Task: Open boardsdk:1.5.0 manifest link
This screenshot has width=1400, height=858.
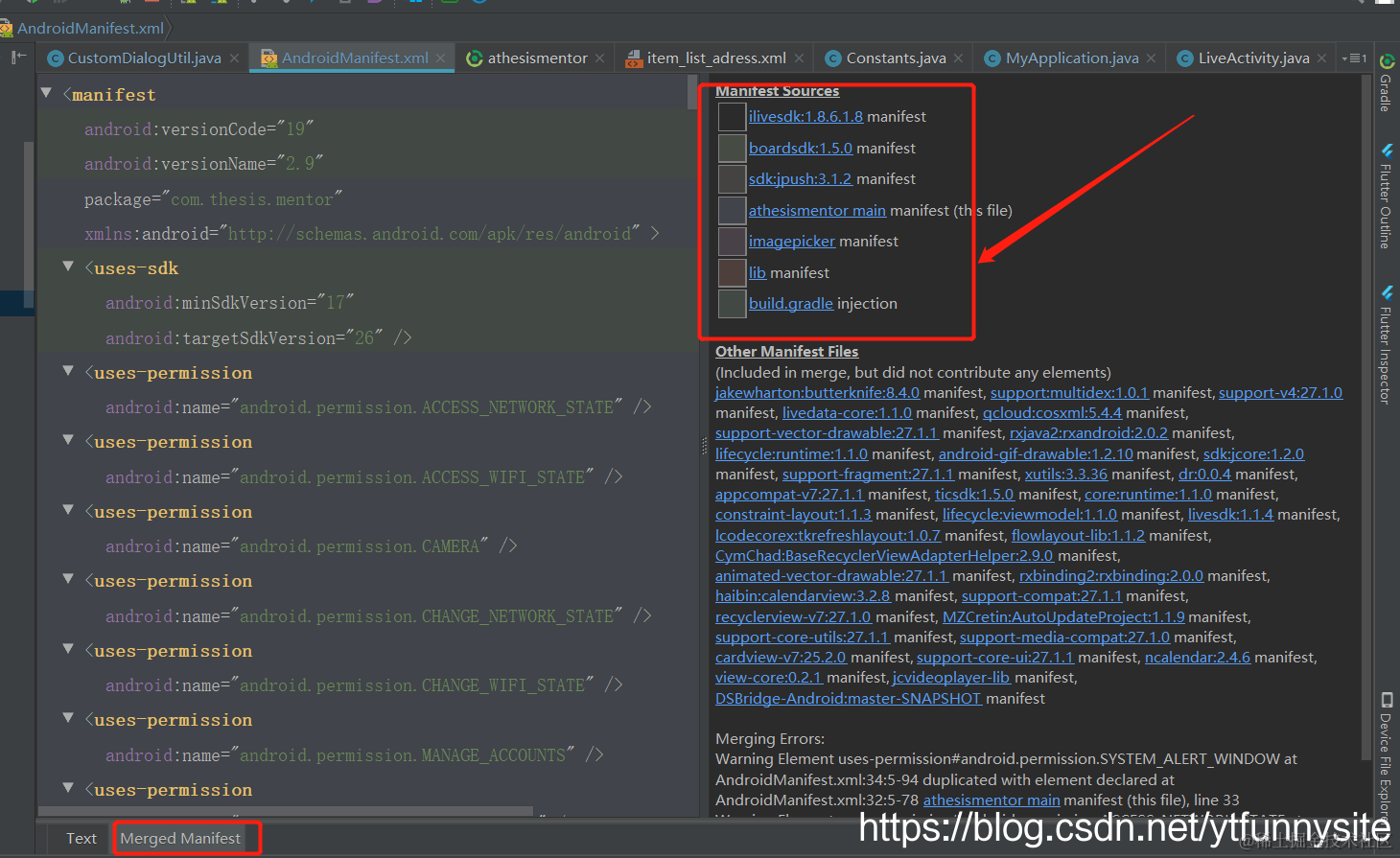Action: (x=801, y=149)
